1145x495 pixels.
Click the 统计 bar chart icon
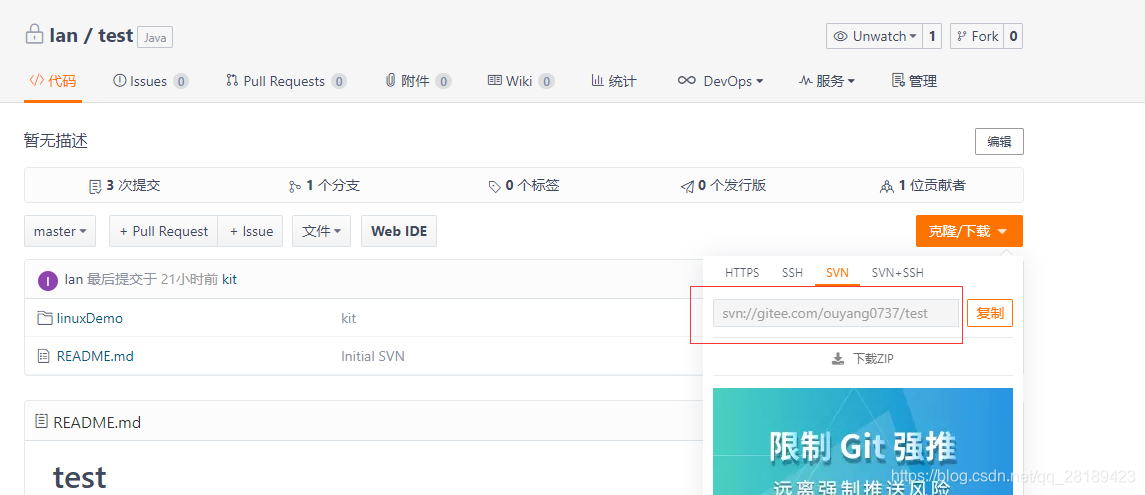[x=597, y=80]
